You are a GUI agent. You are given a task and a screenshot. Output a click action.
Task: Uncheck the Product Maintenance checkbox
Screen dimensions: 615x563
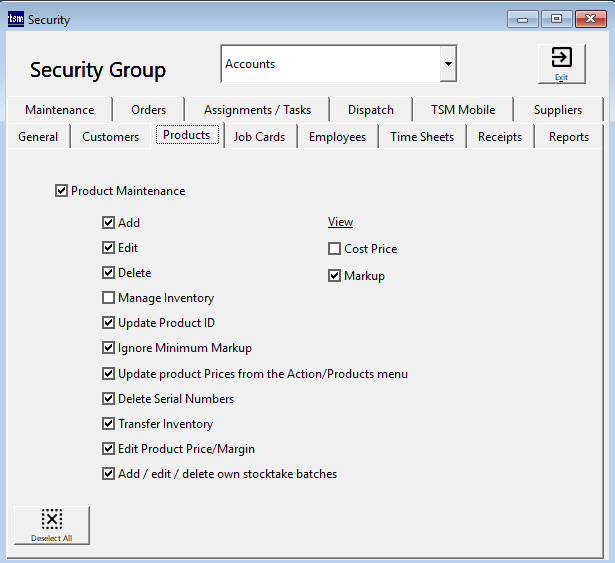pos(62,191)
